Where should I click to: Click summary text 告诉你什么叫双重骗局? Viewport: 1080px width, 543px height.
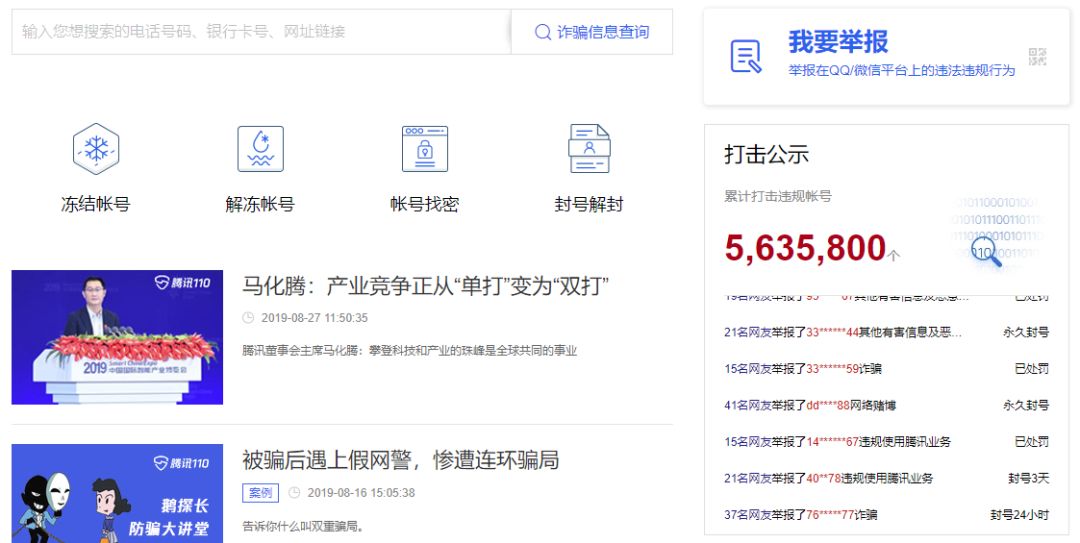pos(303,526)
